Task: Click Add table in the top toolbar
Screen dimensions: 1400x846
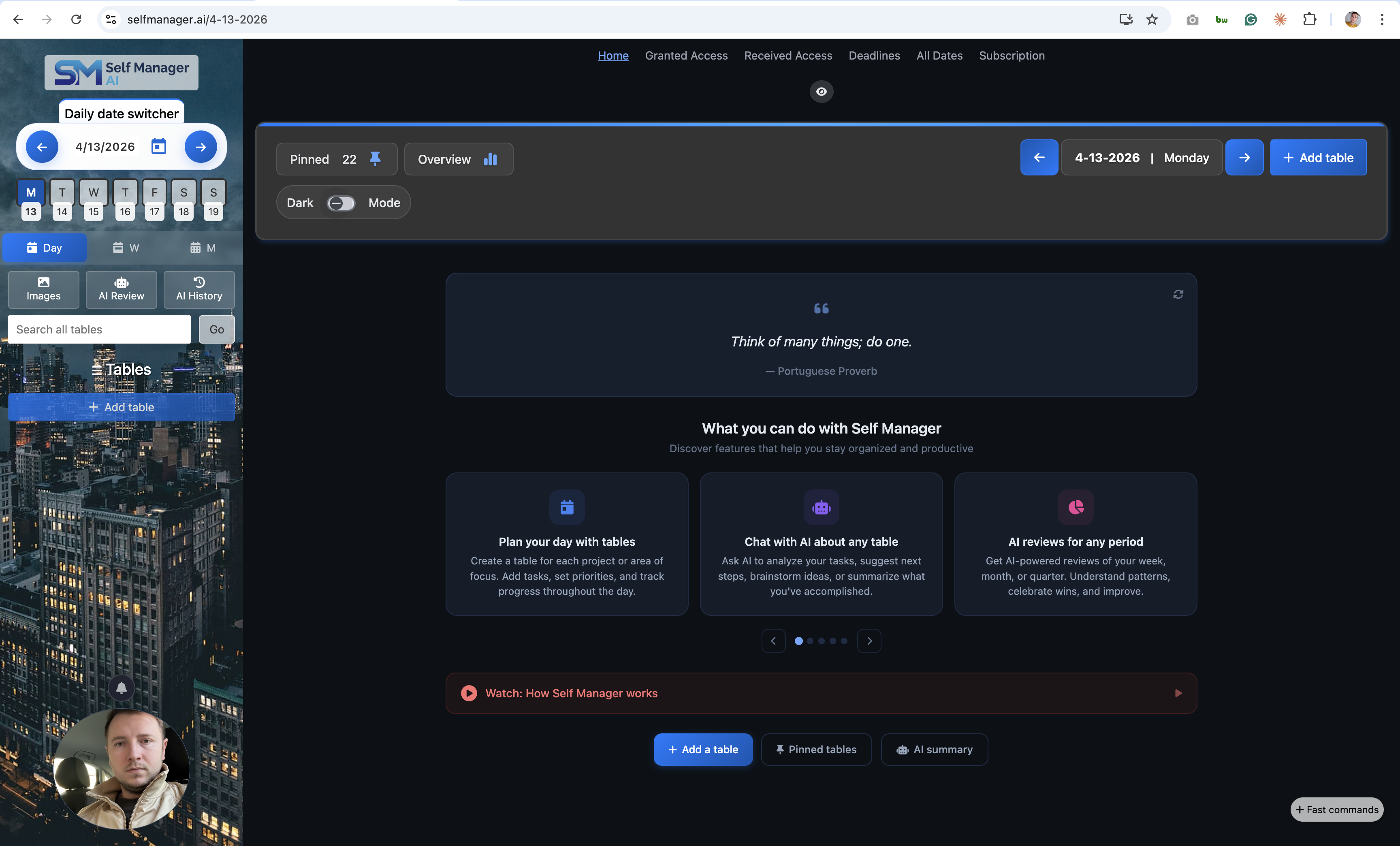Action: tap(1318, 157)
